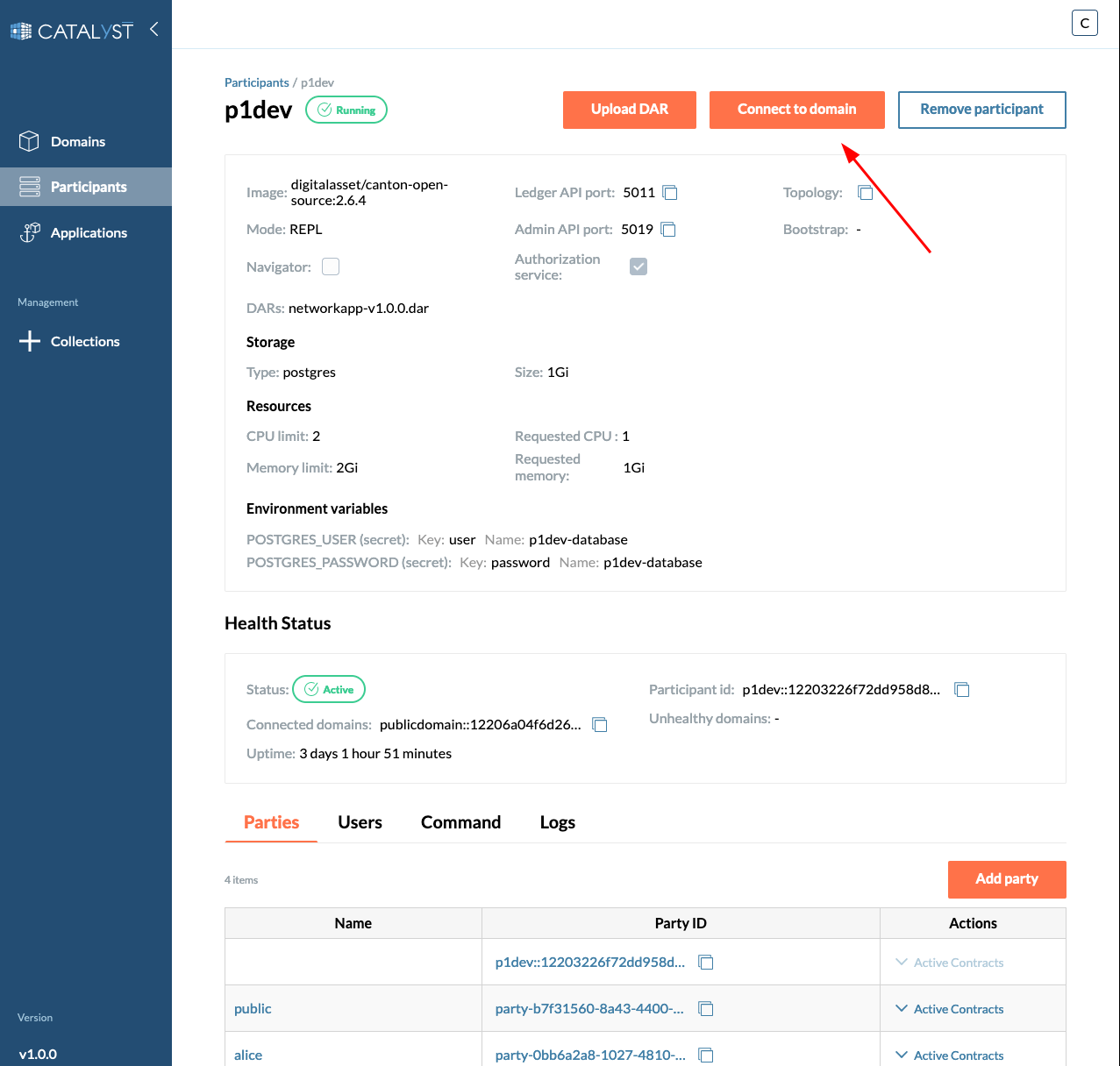Expand Active Contracts for the public party

948,1008
